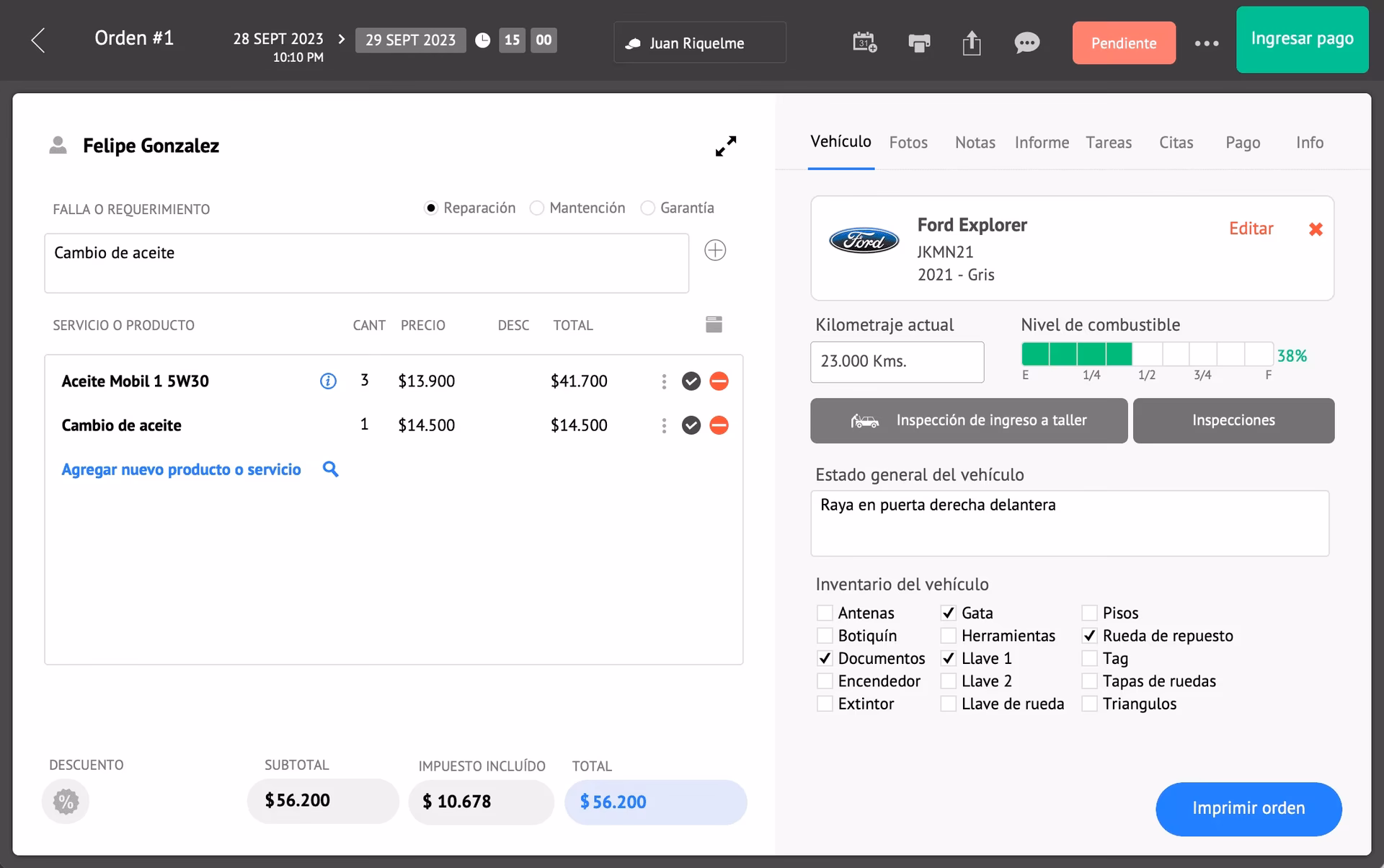Image resolution: width=1384 pixels, height=868 pixels.
Task: Set fuel level on the combustible bar
Action: click(x=1147, y=355)
